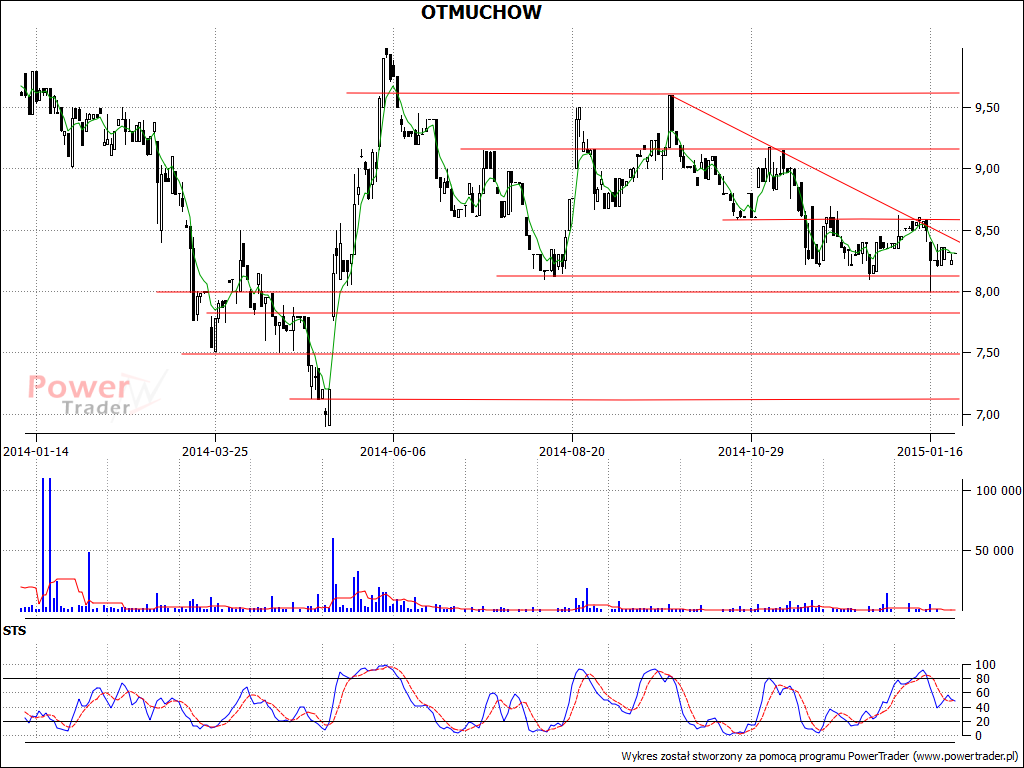Click the 7,50 price axis label
This screenshot has width=1024, height=768.
point(987,353)
